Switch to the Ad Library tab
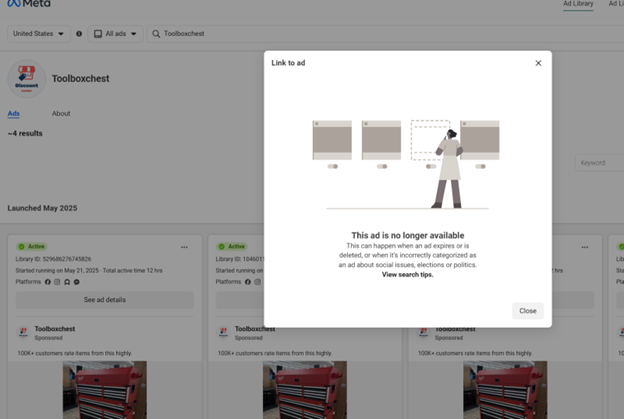The image size is (624, 419). (x=578, y=4)
